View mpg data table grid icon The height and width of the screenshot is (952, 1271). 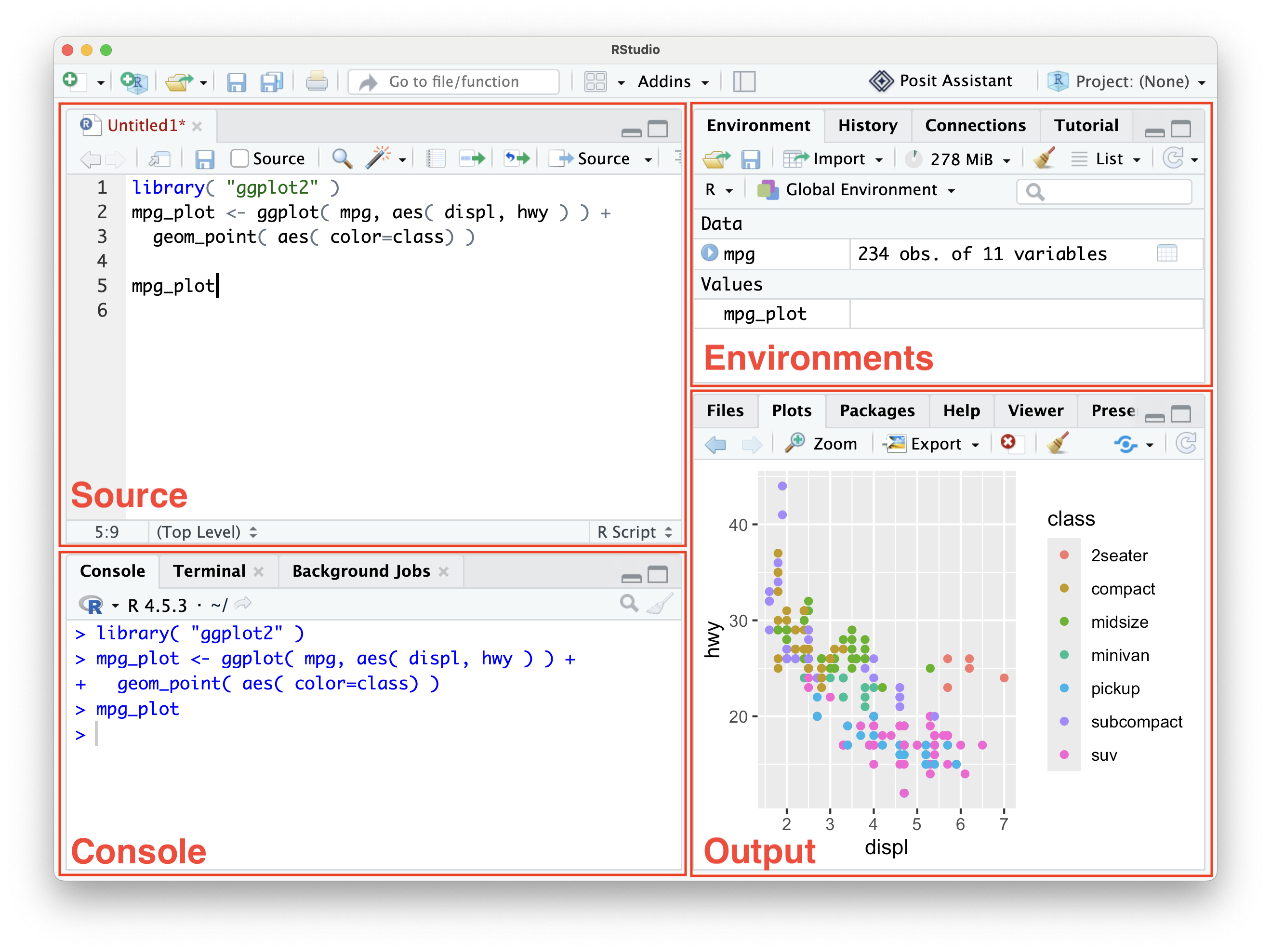(x=1166, y=253)
